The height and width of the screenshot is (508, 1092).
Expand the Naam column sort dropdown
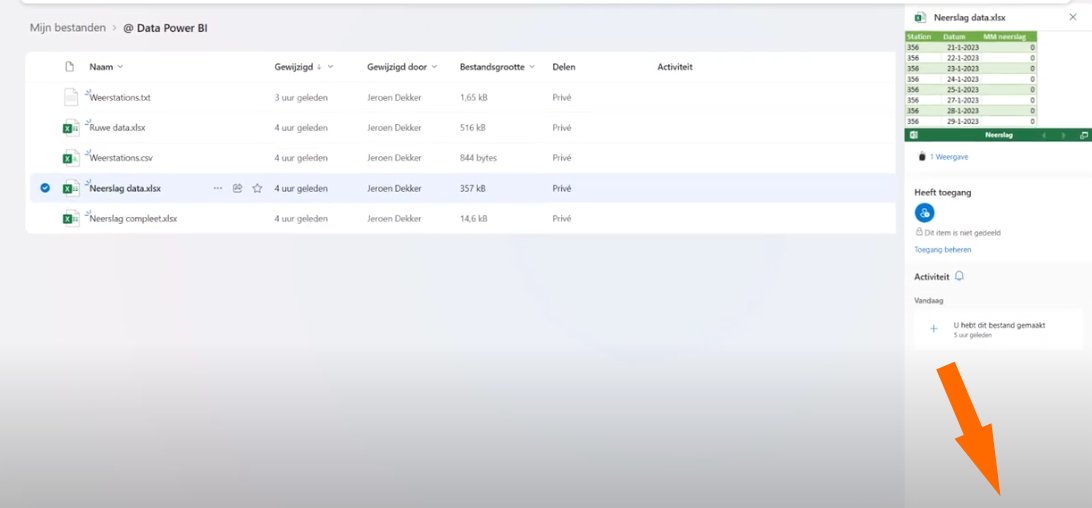[x=121, y=67]
